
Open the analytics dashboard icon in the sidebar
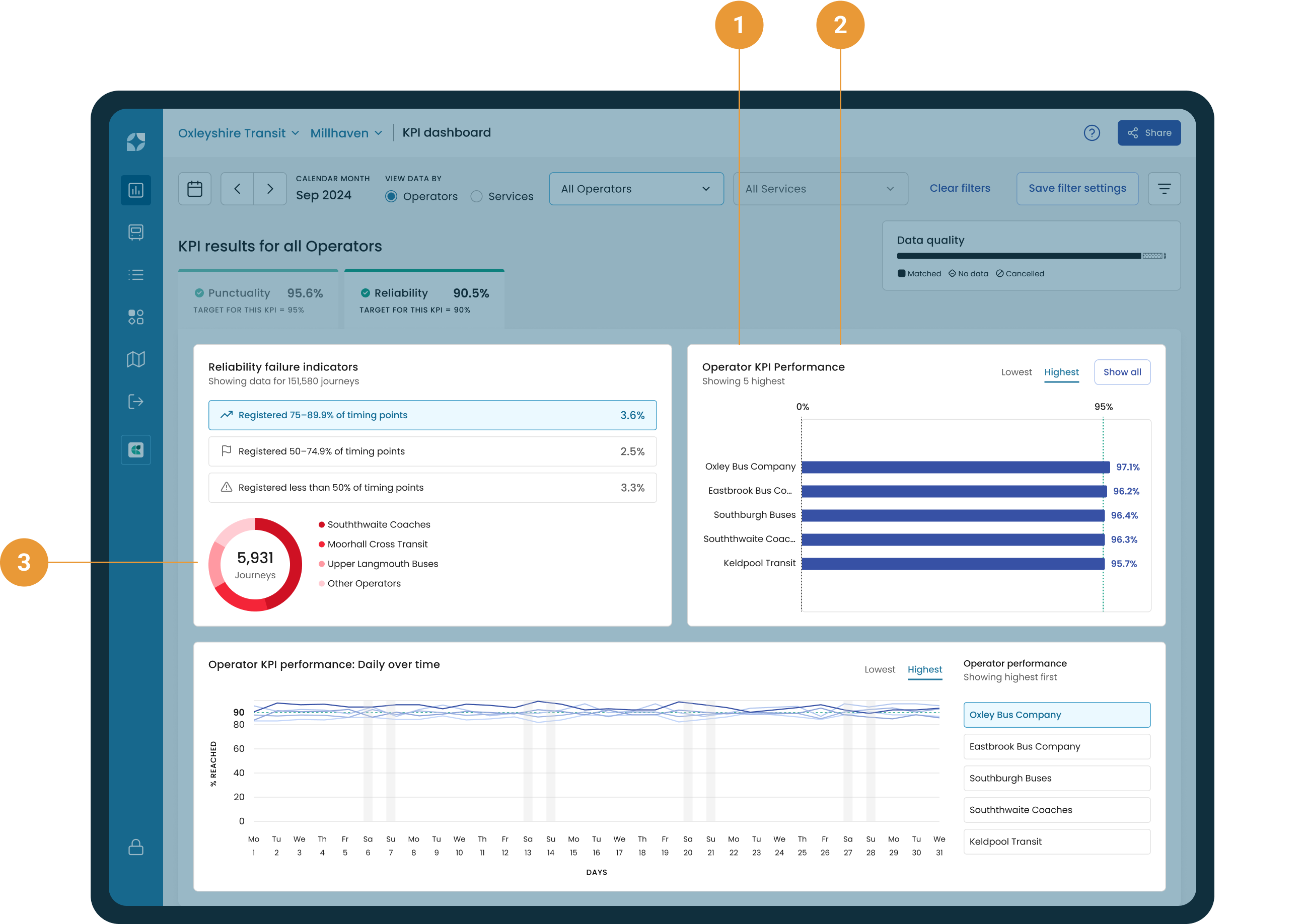click(135, 191)
